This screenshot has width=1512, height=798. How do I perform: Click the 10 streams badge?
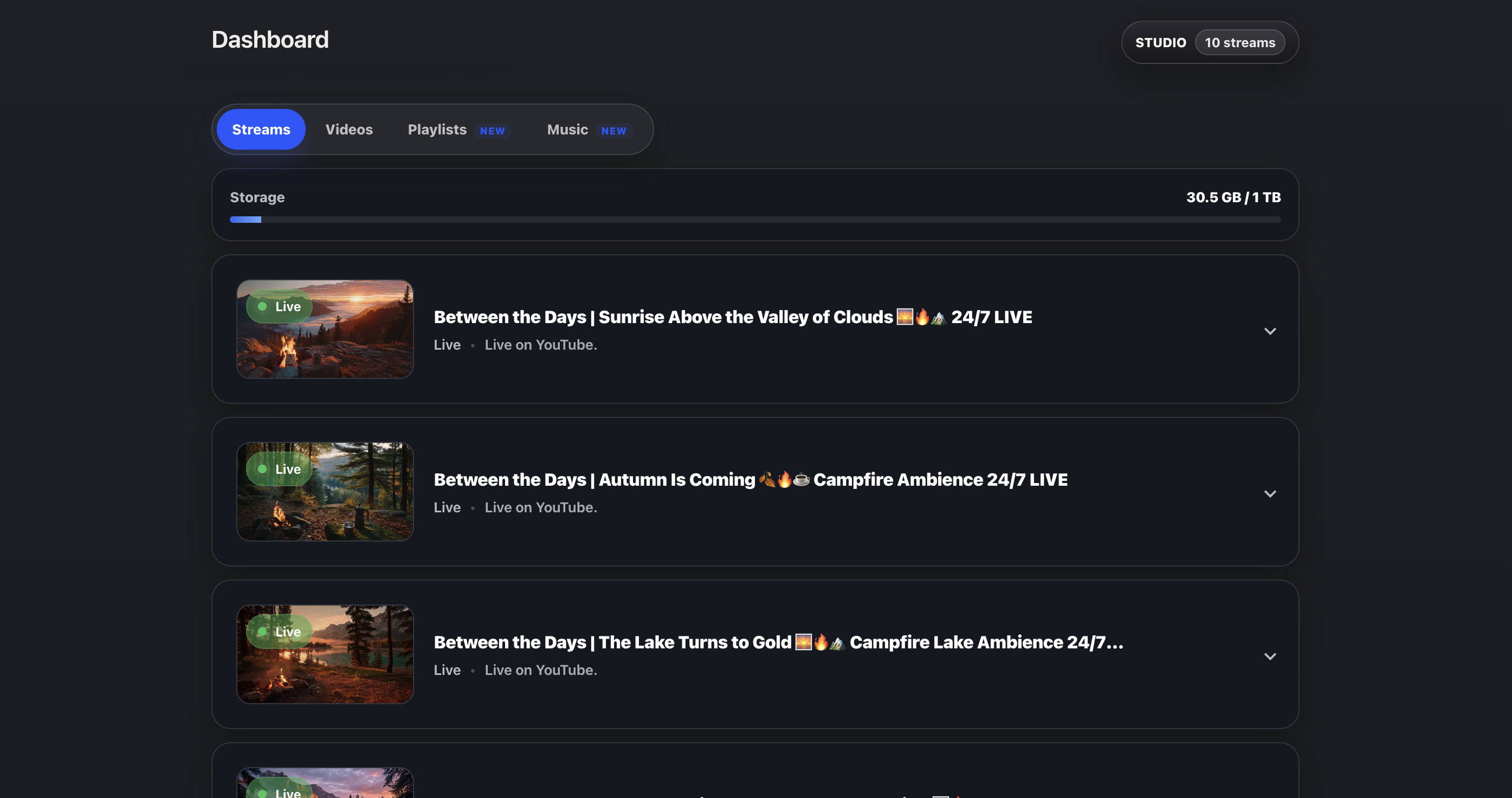pos(1239,43)
